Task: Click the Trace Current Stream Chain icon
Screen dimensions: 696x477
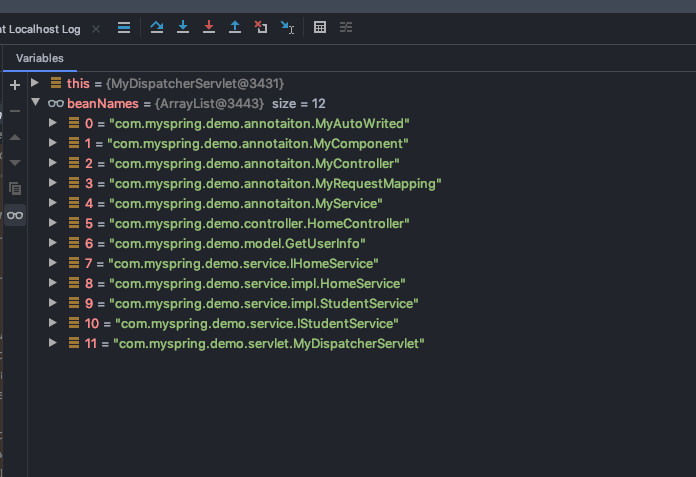Action: click(346, 28)
